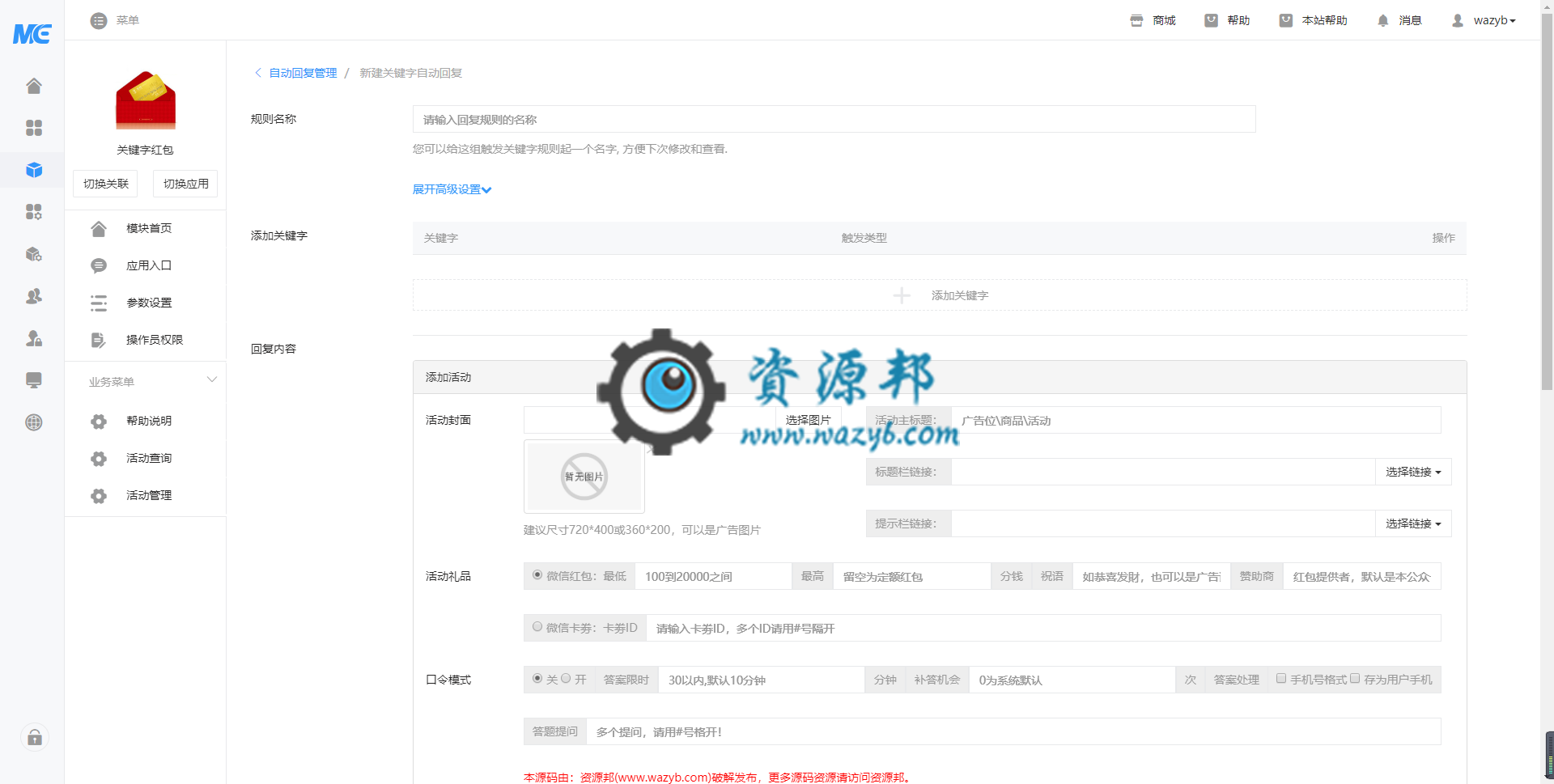The height and width of the screenshot is (784, 1554).
Task: Click the 选择图片 button
Action: coord(808,420)
